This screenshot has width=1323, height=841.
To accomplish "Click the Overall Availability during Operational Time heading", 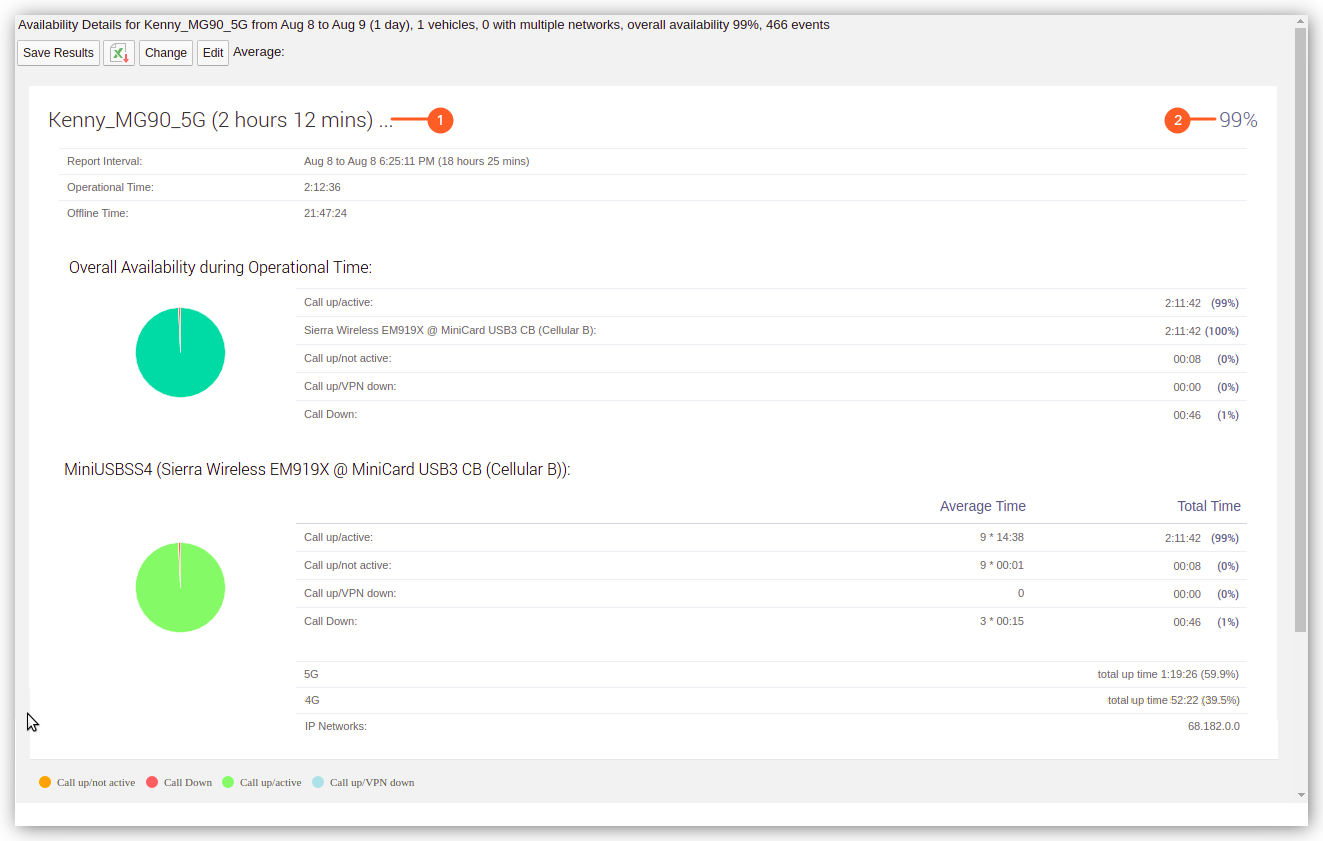I will [x=220, y=267].
